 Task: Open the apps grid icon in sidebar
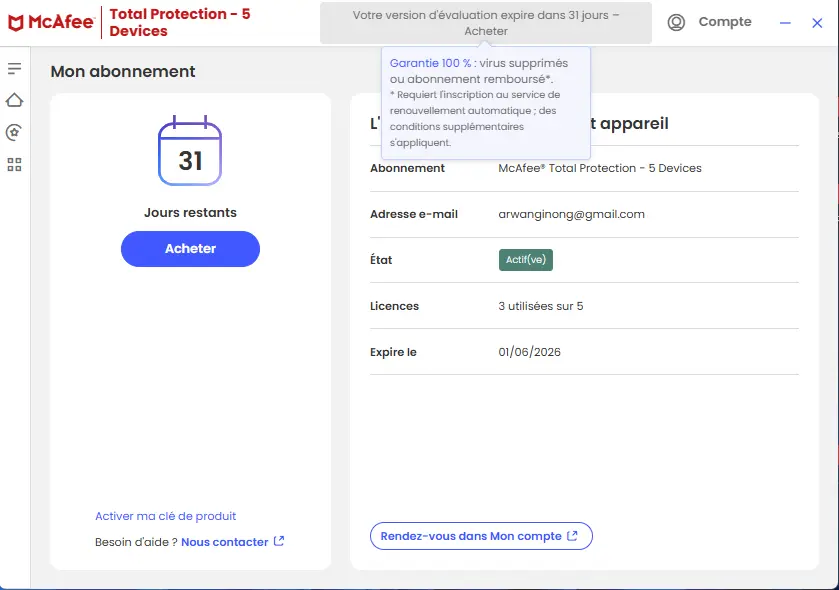coord(14,165)
